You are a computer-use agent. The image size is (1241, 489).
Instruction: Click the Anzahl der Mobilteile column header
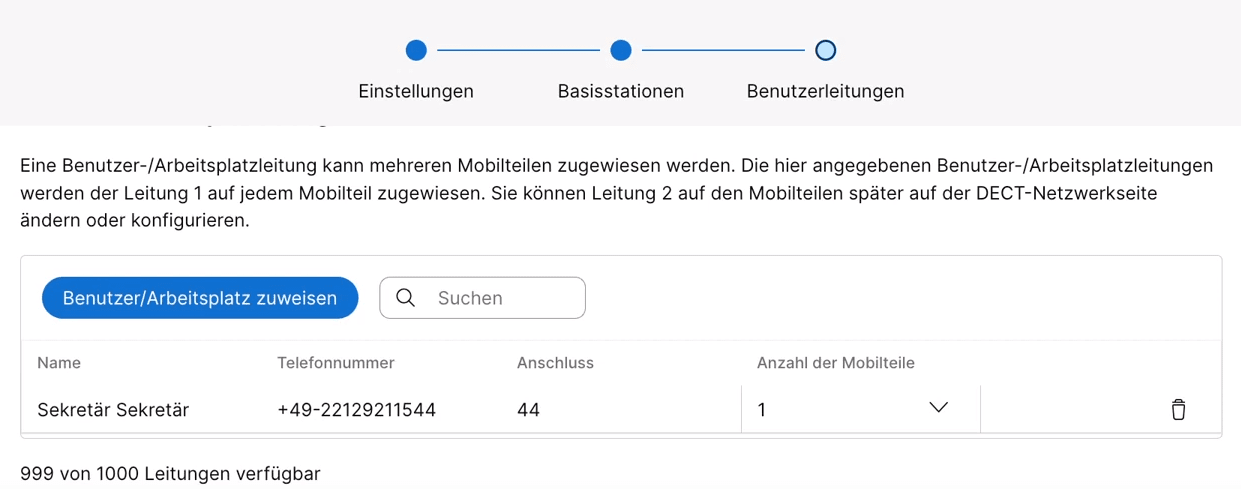coord(836,363)
